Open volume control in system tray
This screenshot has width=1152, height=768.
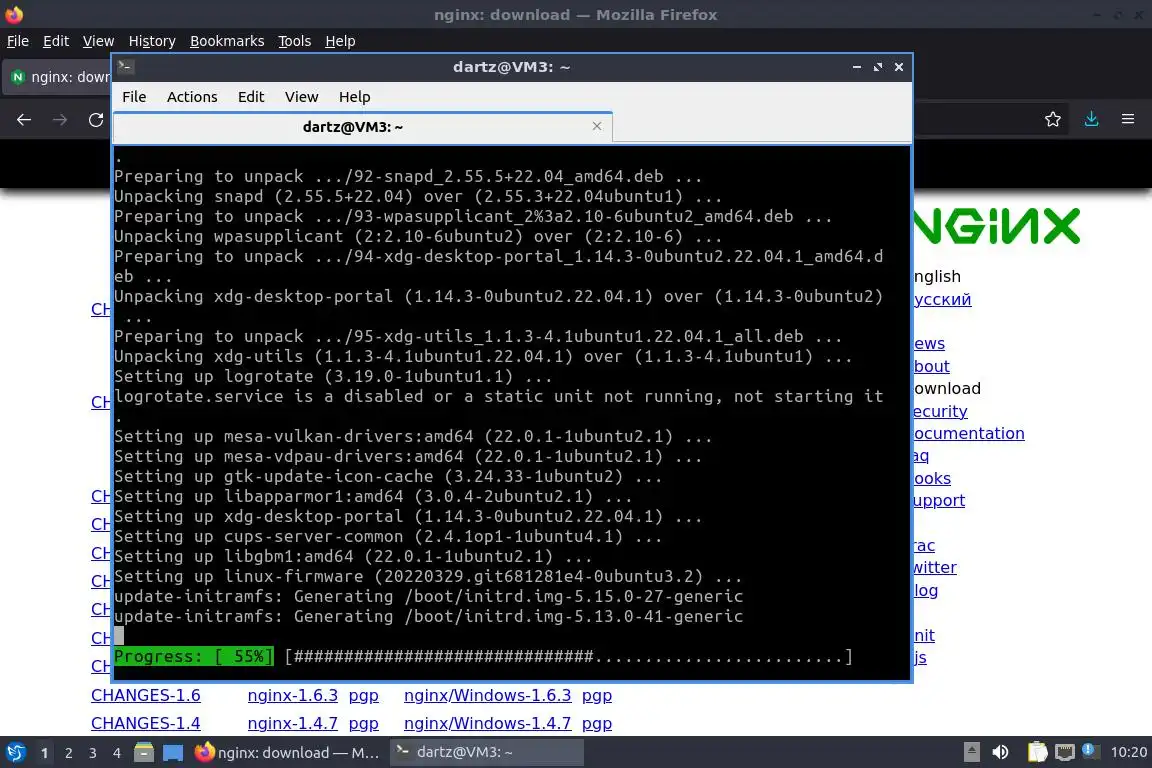pyautogui.click(x=1000, y=753)
